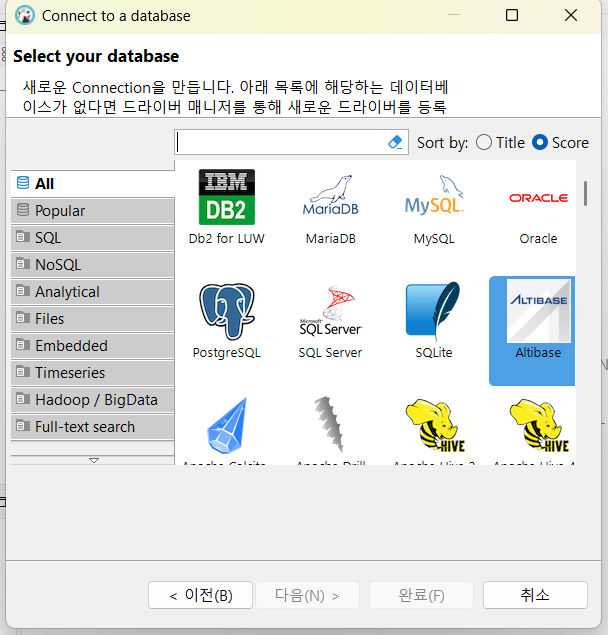Show the NoSQL database category
608x635 pixels.
click(x=93, y=265)
